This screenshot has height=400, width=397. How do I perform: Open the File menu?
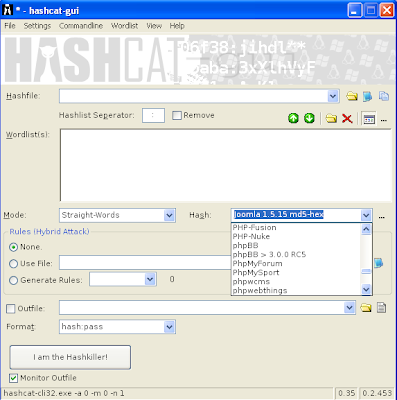point(10,26)
